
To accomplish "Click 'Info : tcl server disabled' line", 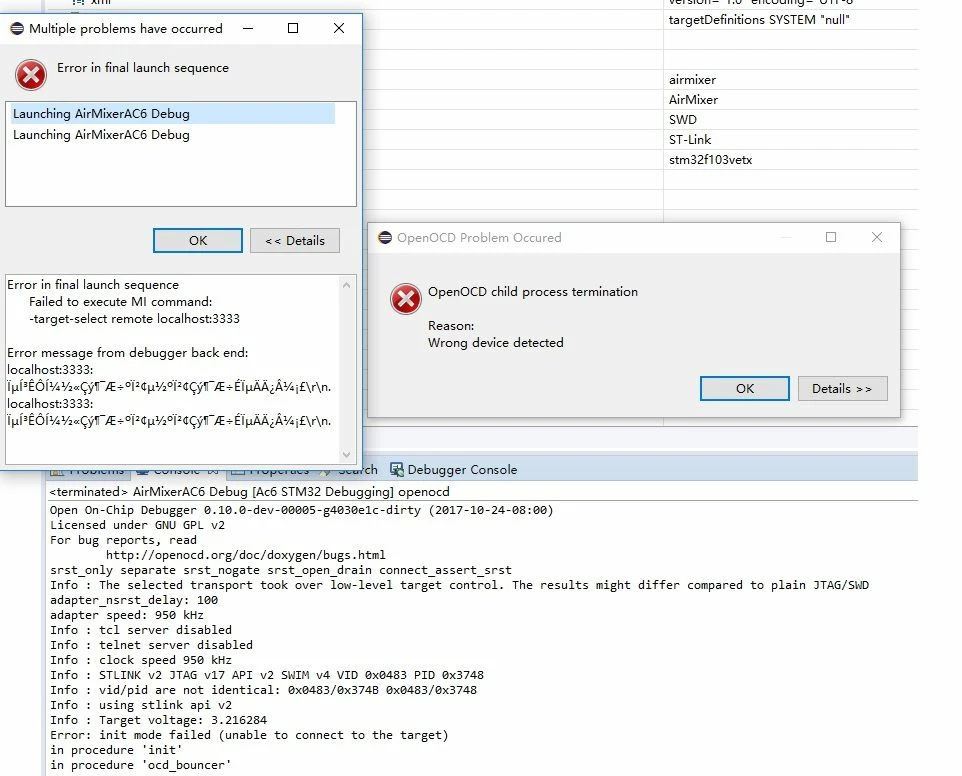I will (x=140, y=630).
